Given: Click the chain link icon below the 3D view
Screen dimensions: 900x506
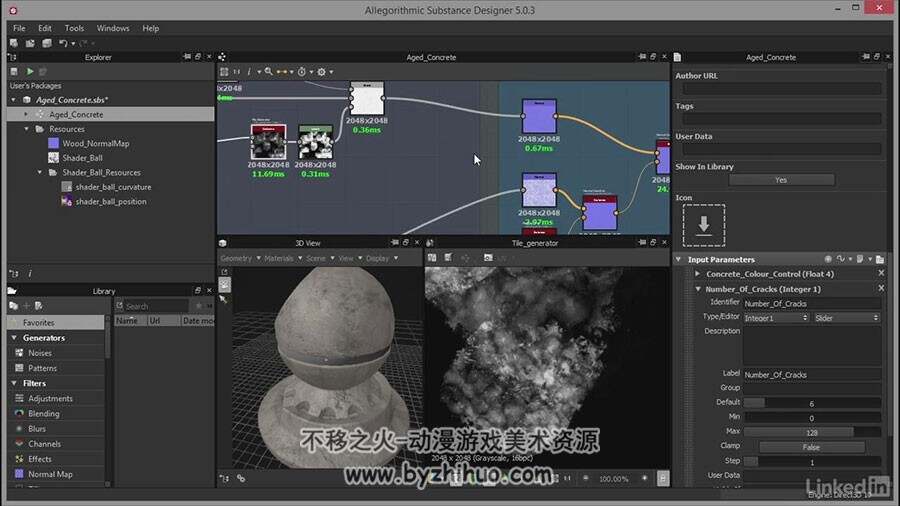Looking at the screenshot, I should [241, 478].
